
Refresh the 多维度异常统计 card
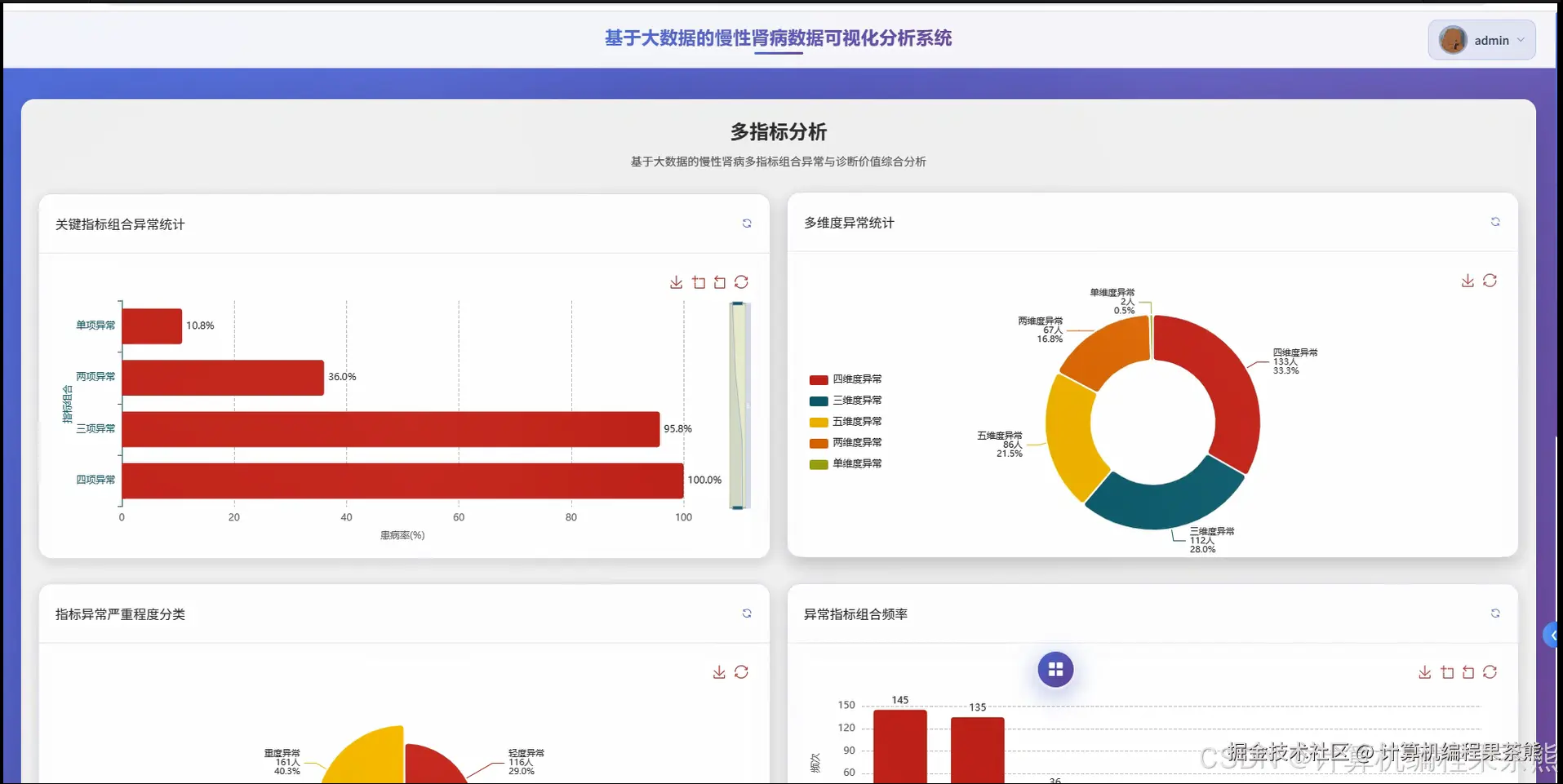pos(1495,222)
